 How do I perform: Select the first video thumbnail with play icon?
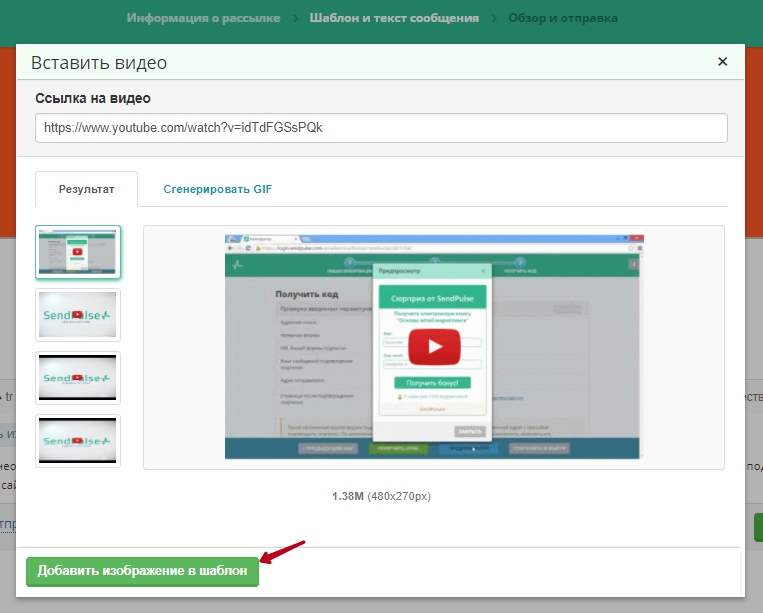tap(78, 252)
